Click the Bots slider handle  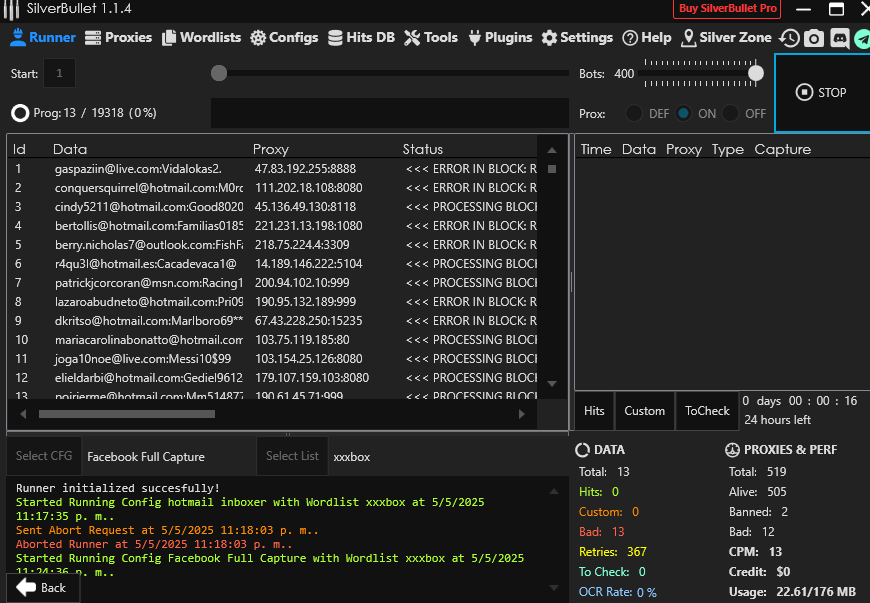coord(756,73)
